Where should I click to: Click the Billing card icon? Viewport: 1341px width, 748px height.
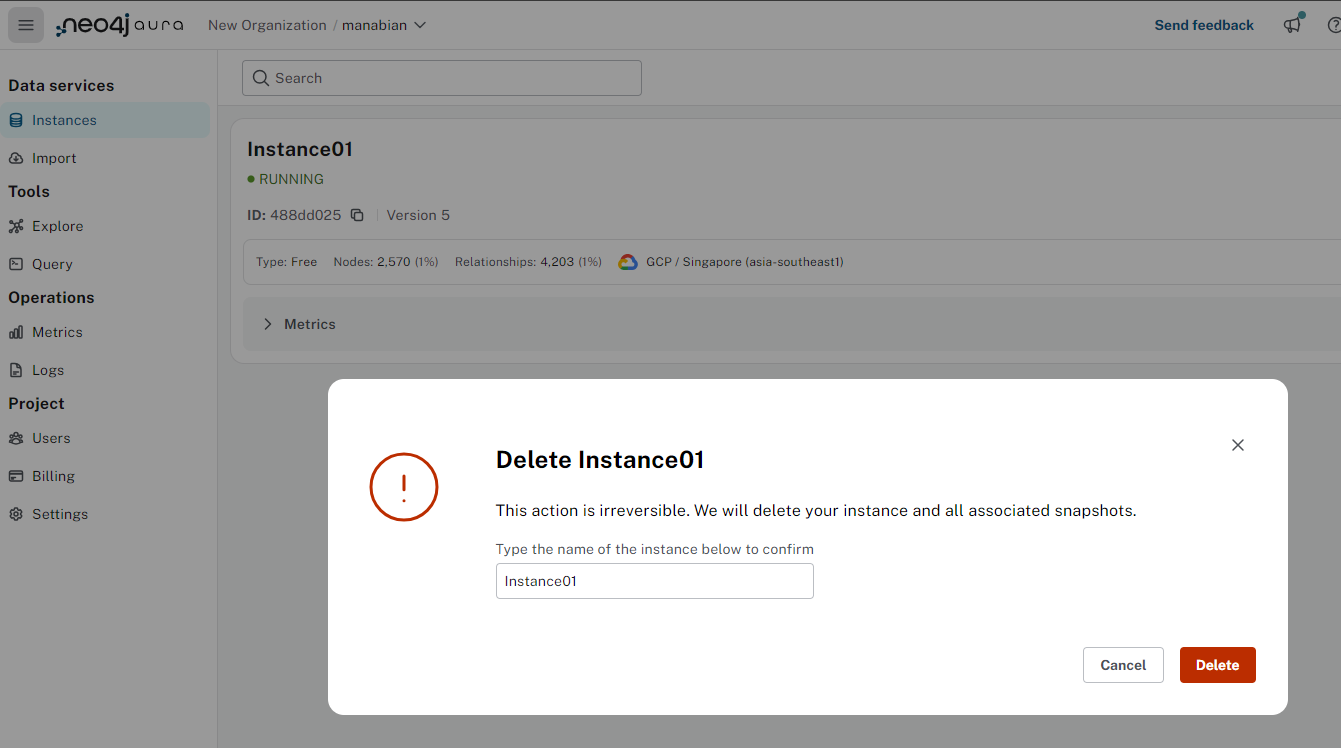[x=16, y=476]
